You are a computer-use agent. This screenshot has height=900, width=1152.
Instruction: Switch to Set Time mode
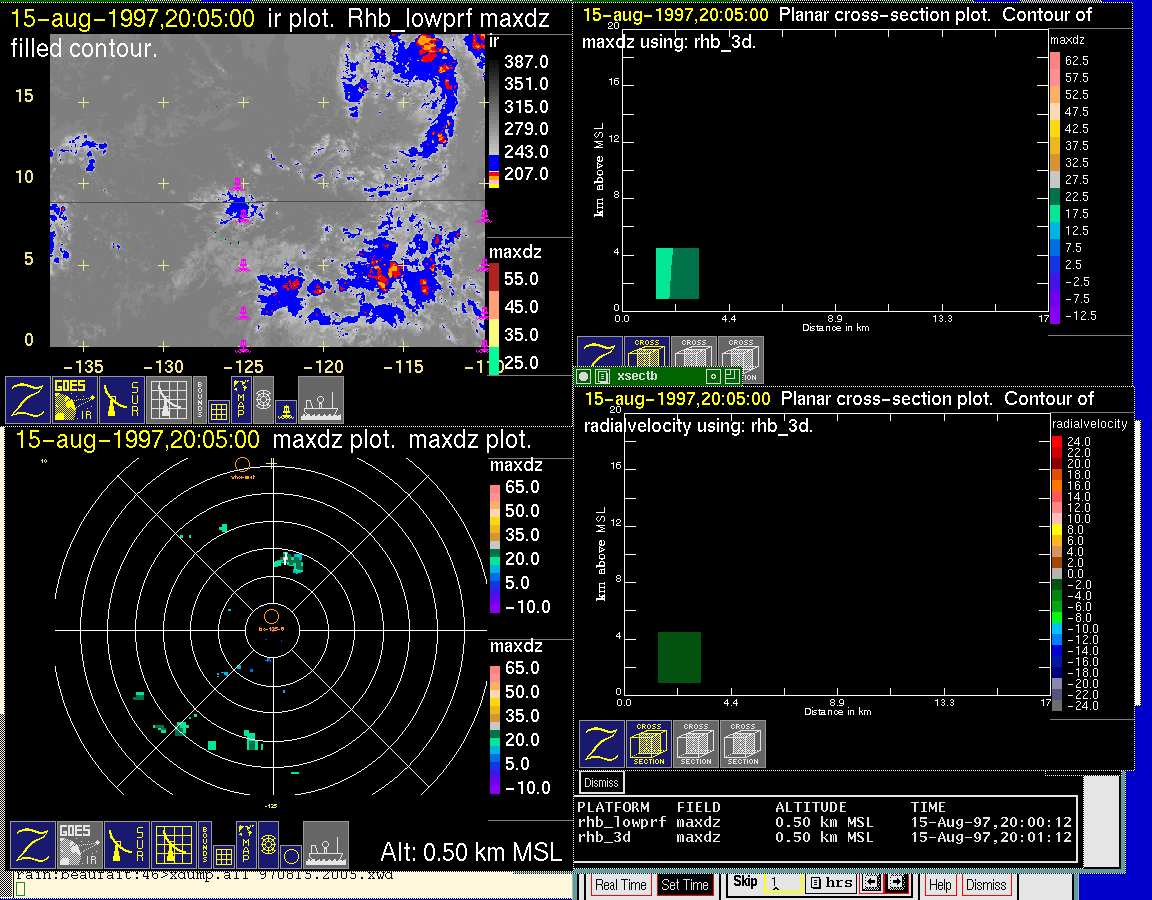point(685,885)
